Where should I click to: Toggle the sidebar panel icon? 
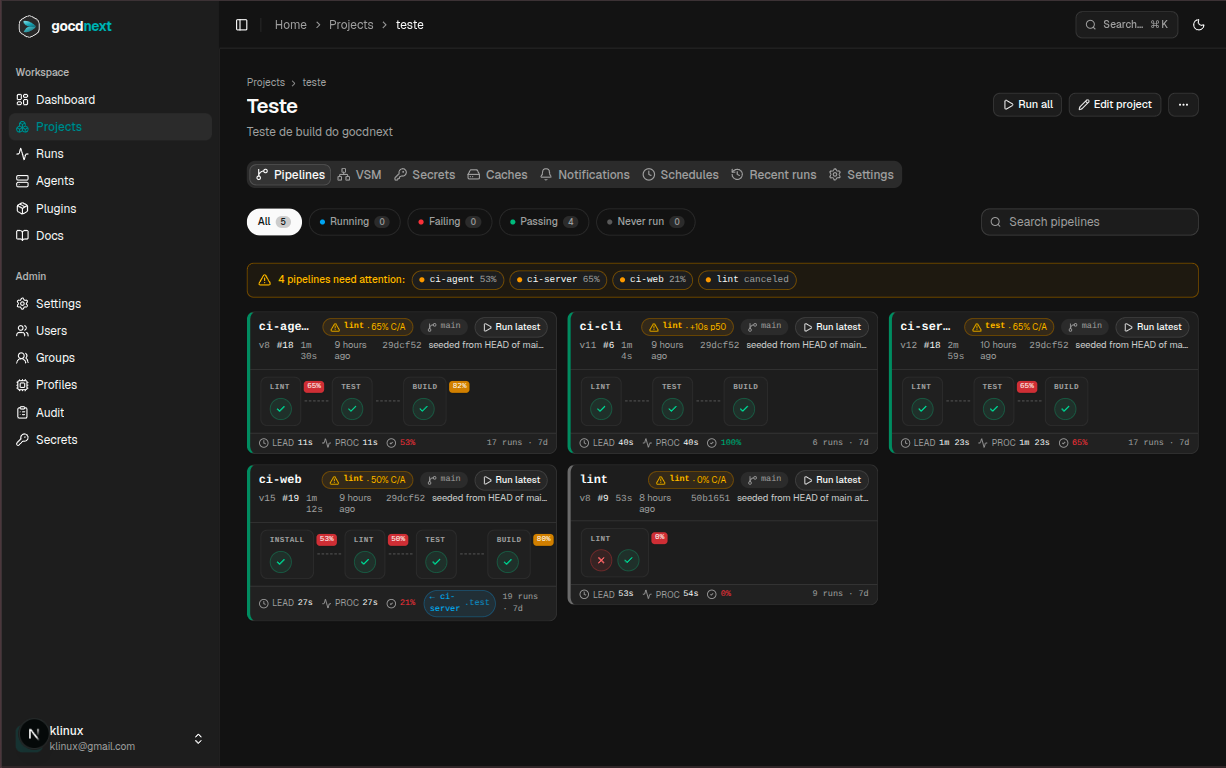pyautogui.click(x=242, y=25)
